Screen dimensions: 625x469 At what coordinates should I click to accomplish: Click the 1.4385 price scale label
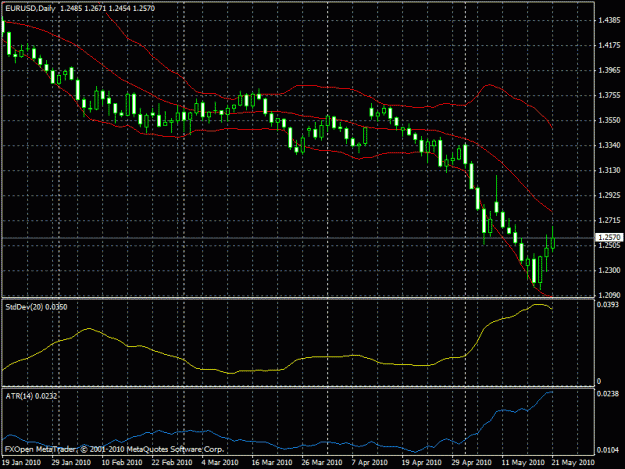tap(609, 20)
